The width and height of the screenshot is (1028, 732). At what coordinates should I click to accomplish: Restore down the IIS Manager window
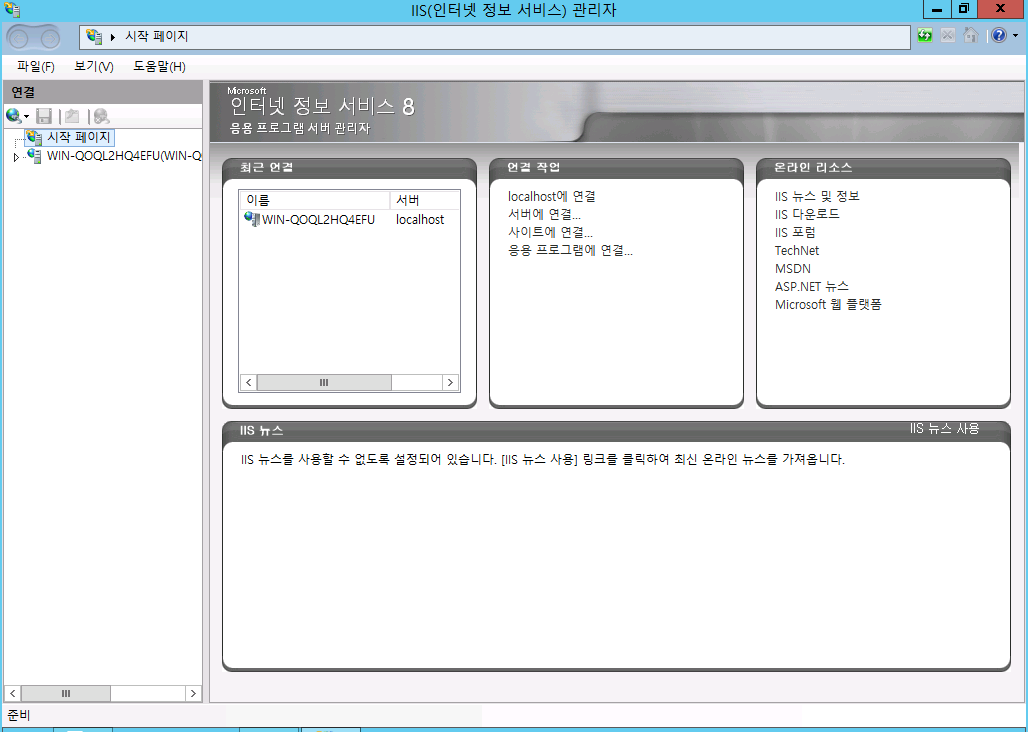coord(964,9)
